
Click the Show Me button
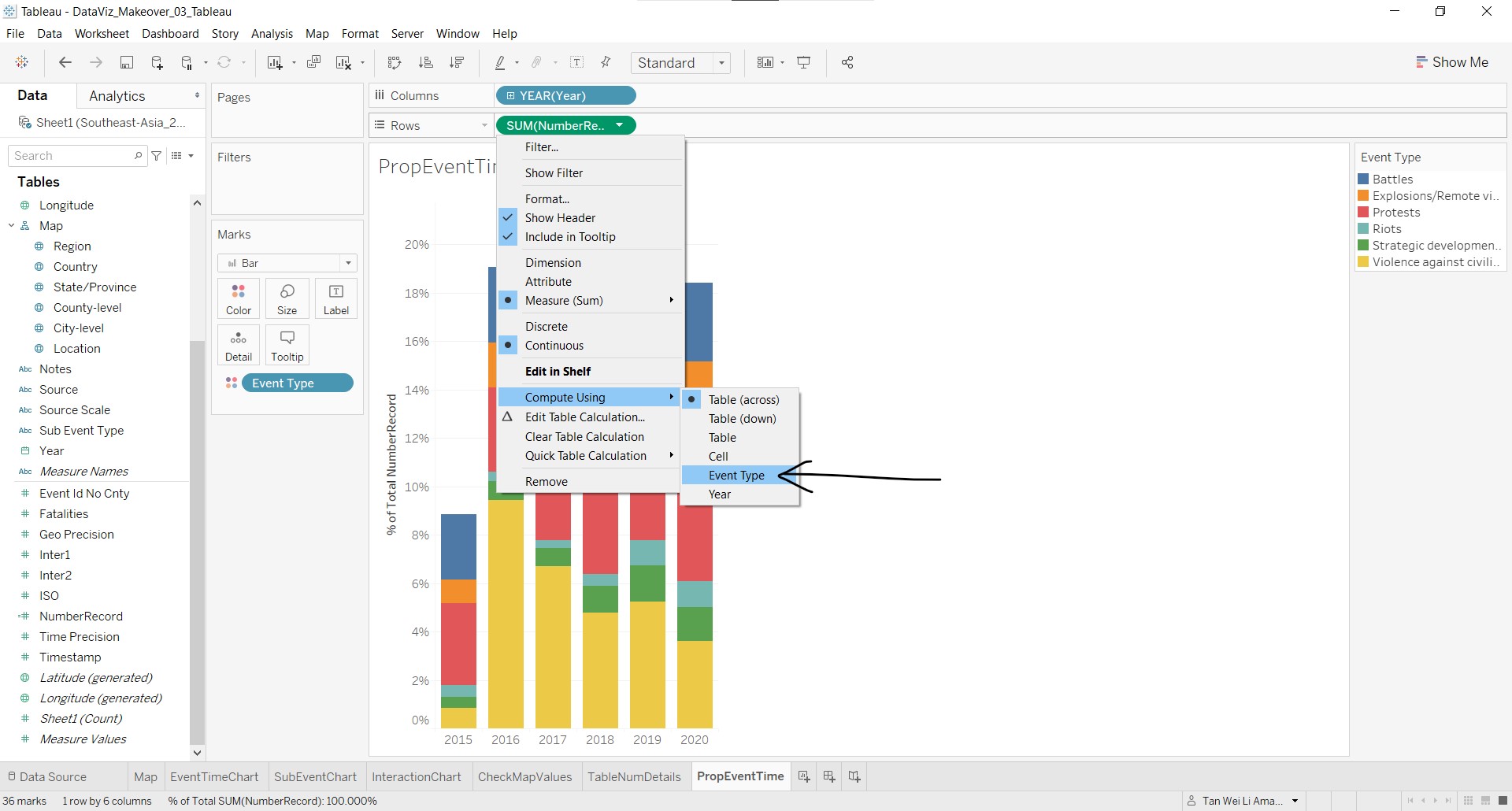pos(1451,62)
